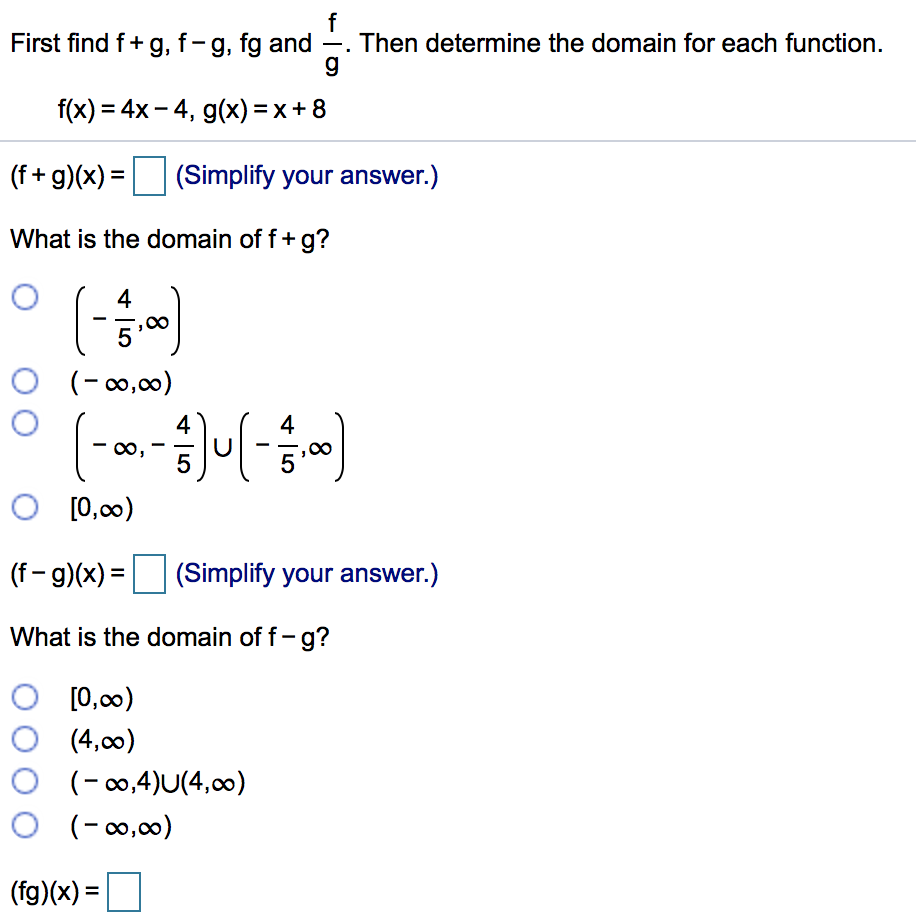Select [0,∞) for domain of f+g
Viewport: 916px width, 924px height.
tap(24, 507)
